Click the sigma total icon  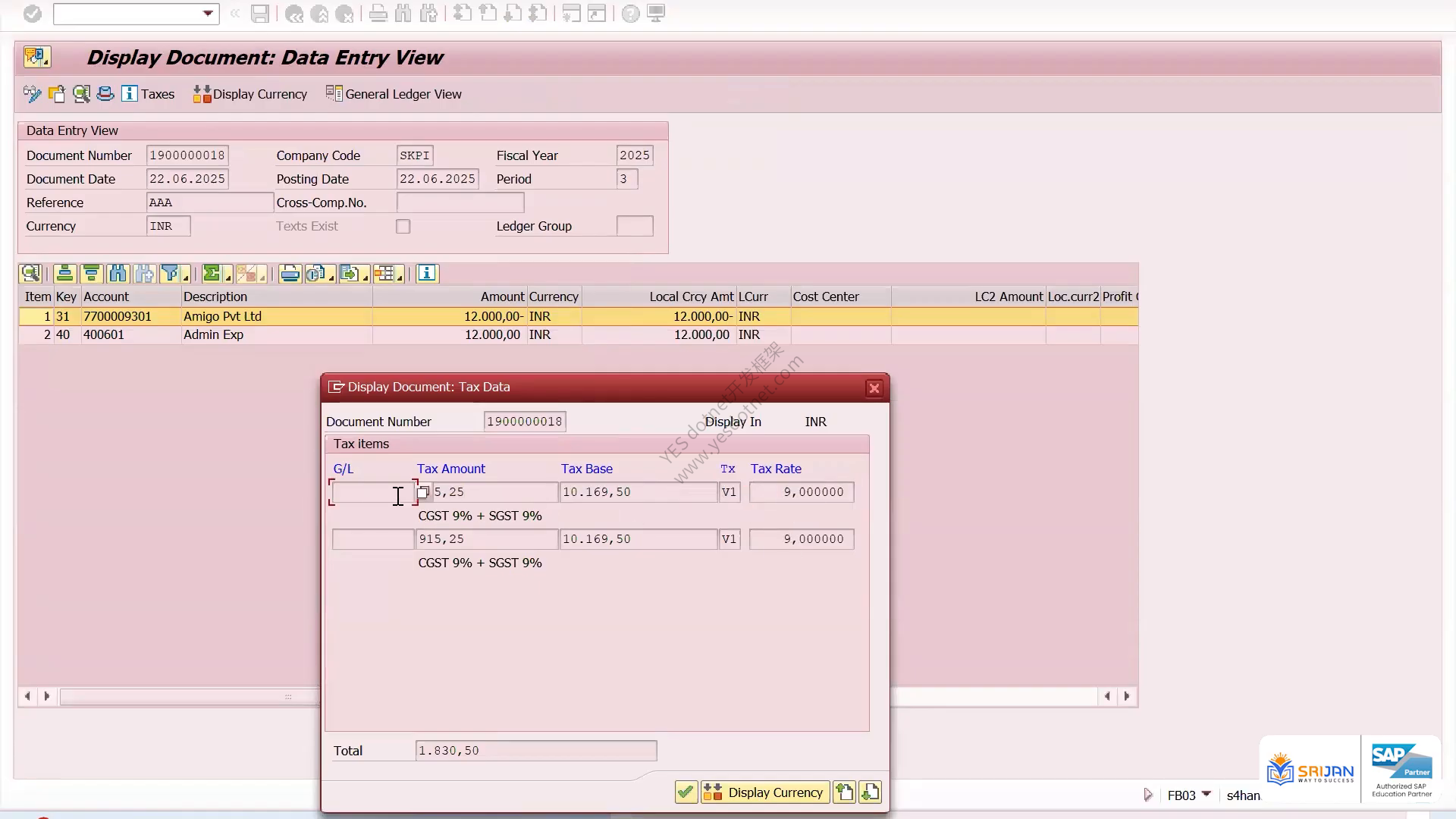coord(212,274)
